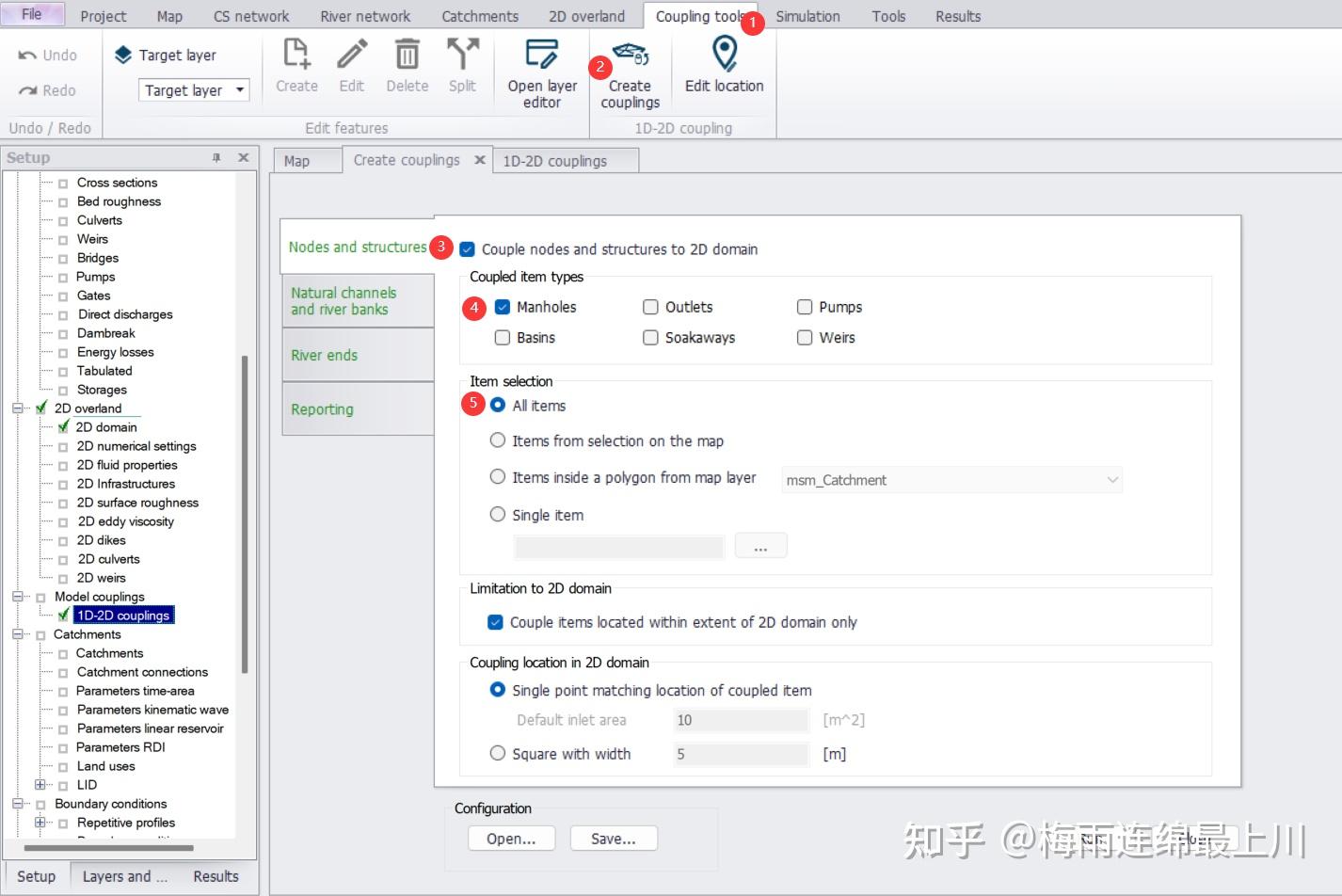
Task: Collapse the Boundary conditions tree node
Action: 17,804
